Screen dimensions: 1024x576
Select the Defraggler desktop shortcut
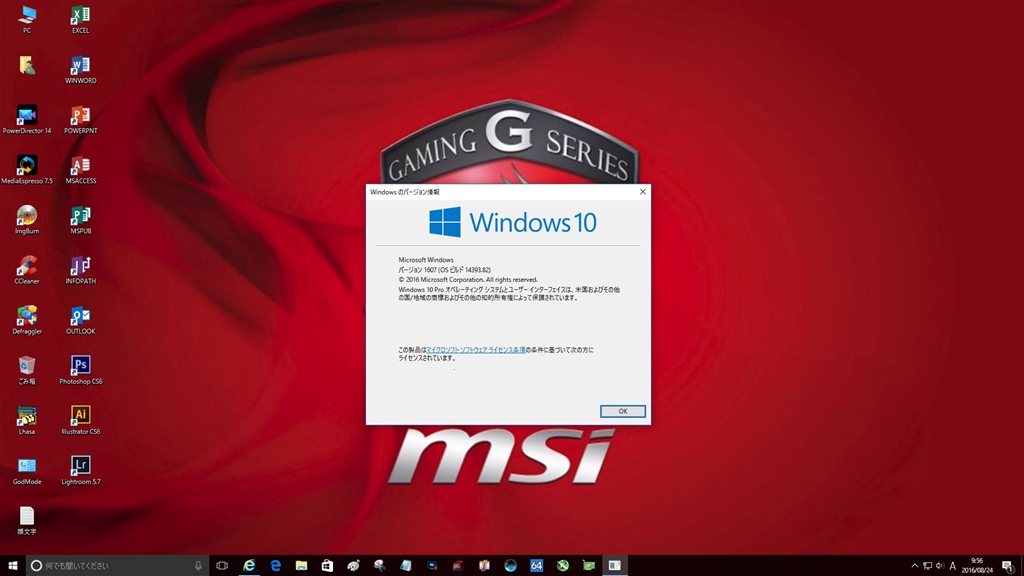click(x=27, y=321)
